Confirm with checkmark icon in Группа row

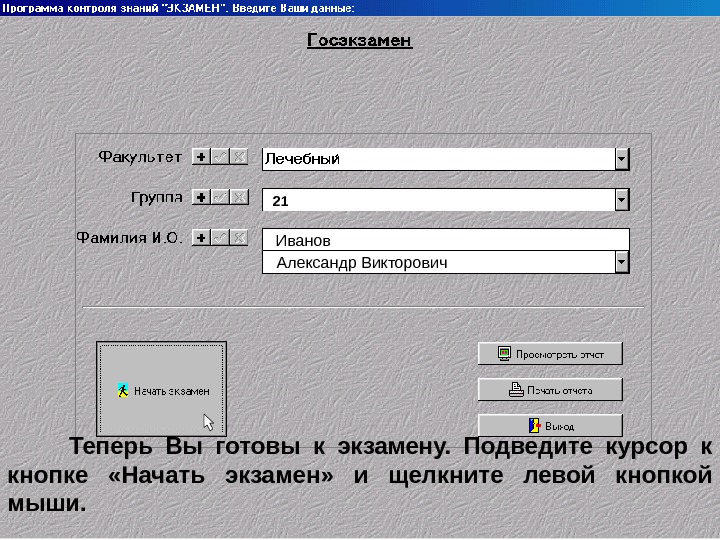click(220, 197)
